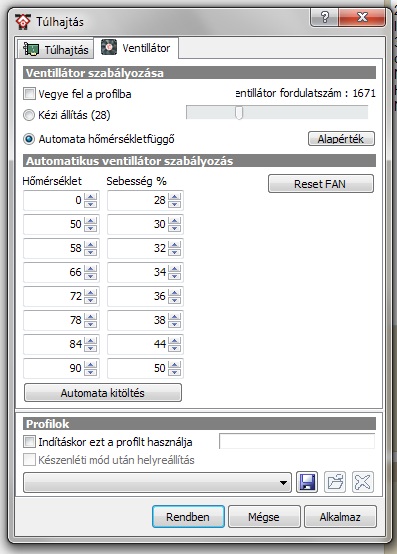This screenshot has width=397, height=554.
Task: Switch to the Túlhajtás tab
Action: (x=56, y=49)
